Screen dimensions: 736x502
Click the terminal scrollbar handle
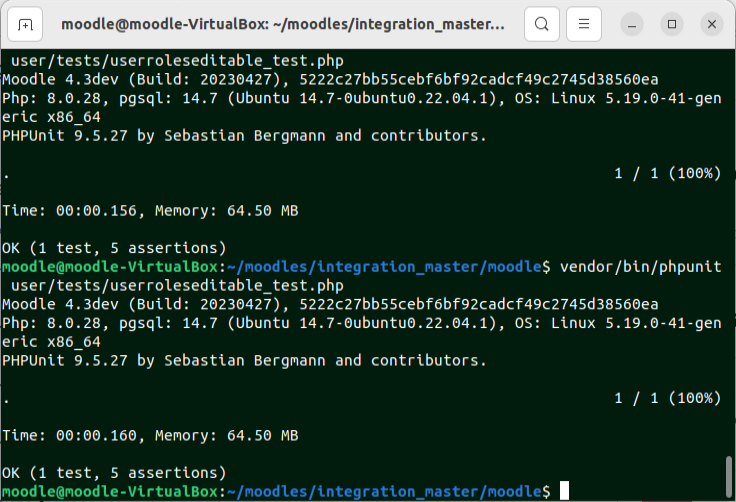pyautogui.click(x=728, y=476)
